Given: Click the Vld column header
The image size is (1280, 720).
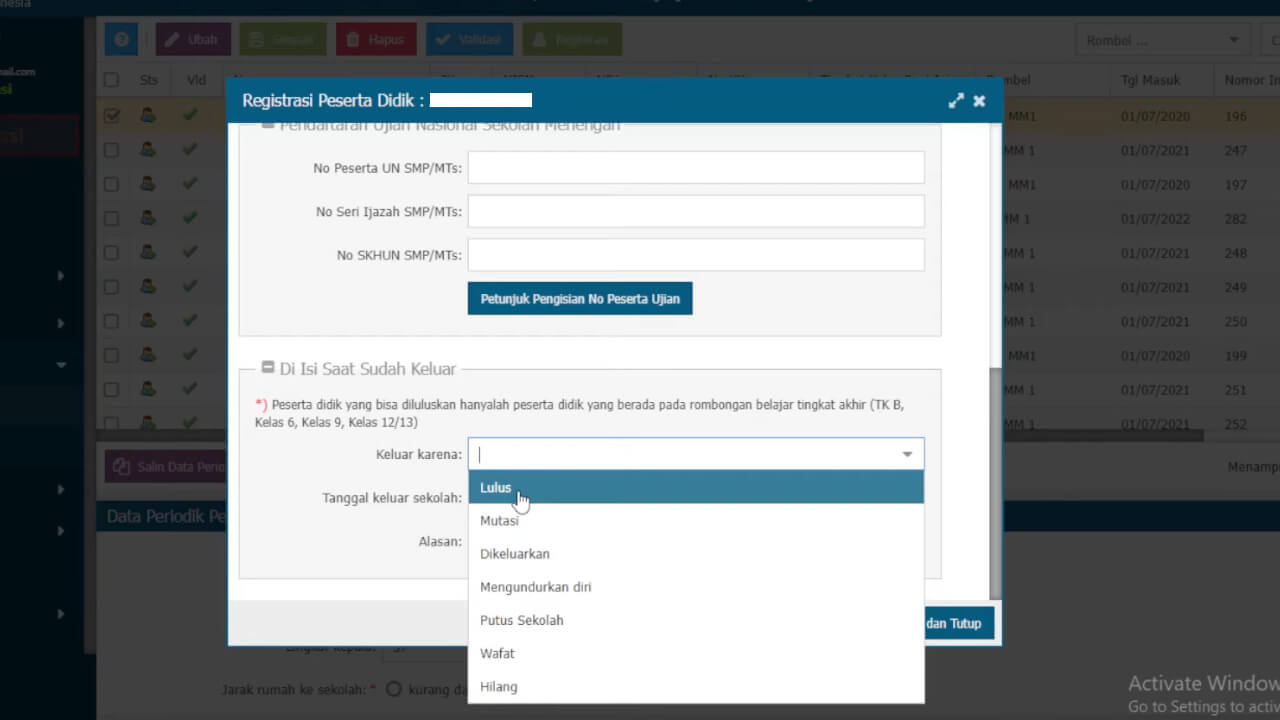Looking at the screenshot, I should pyautogui.click(x=196, y=80).
